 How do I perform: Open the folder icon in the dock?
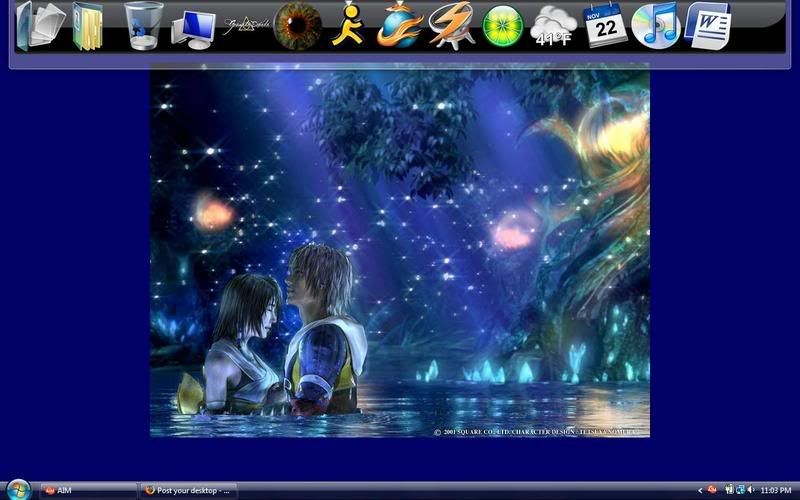pyautogui.click(x=88, y=26)
